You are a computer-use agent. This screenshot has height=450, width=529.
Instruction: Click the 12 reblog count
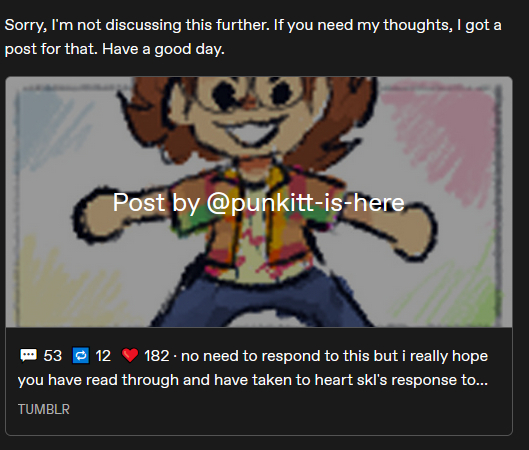[x=103, y=356]
